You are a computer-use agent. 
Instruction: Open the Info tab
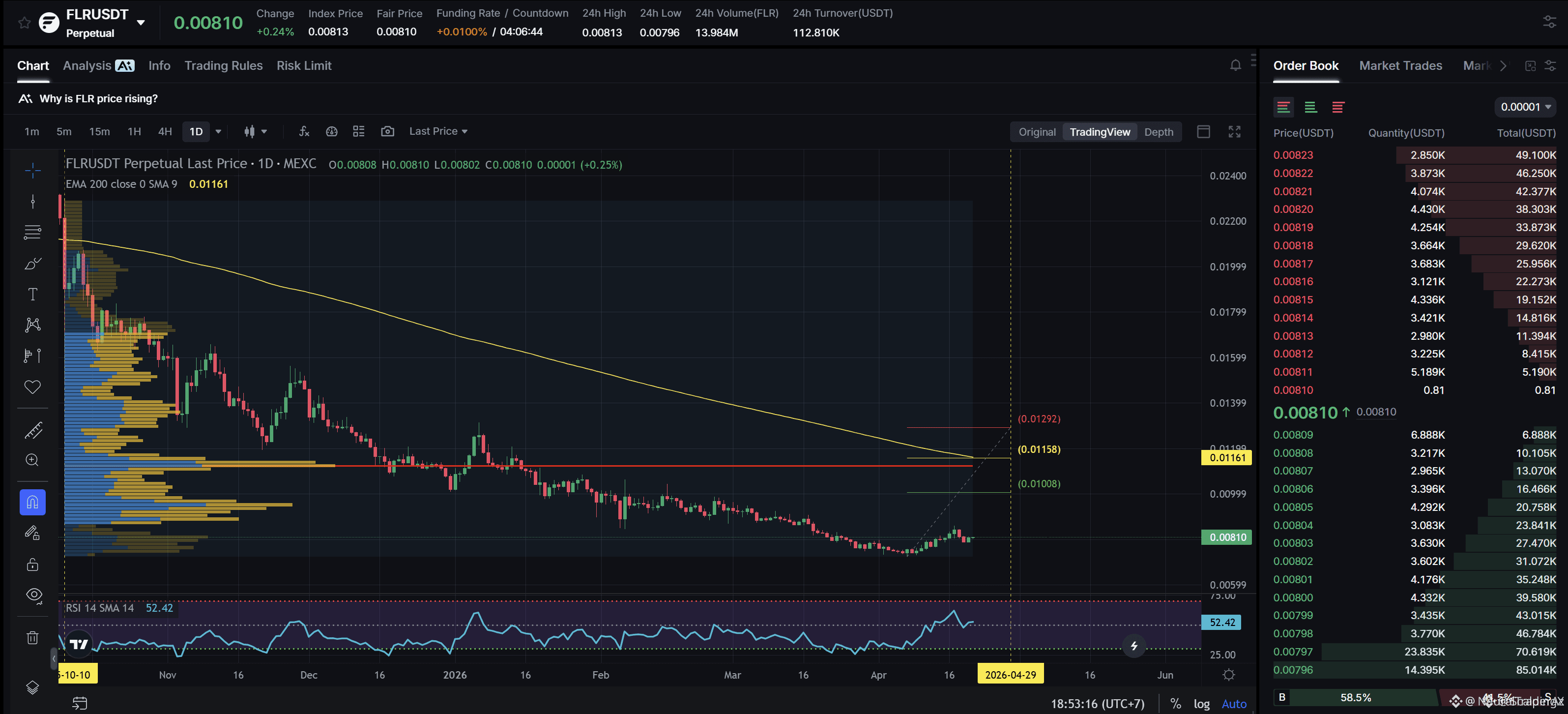(159, 65)
